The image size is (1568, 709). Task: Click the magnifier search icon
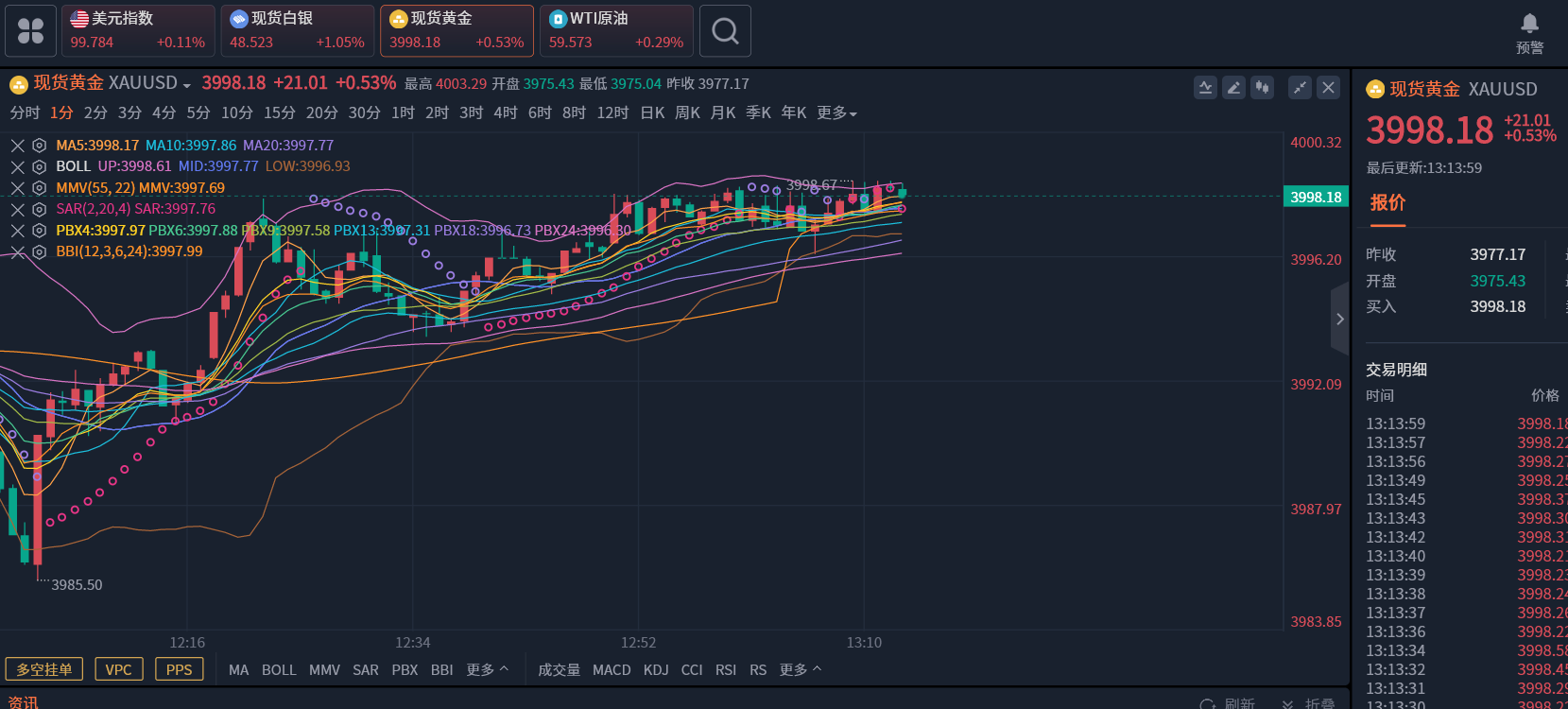click(x=725, y=31)
